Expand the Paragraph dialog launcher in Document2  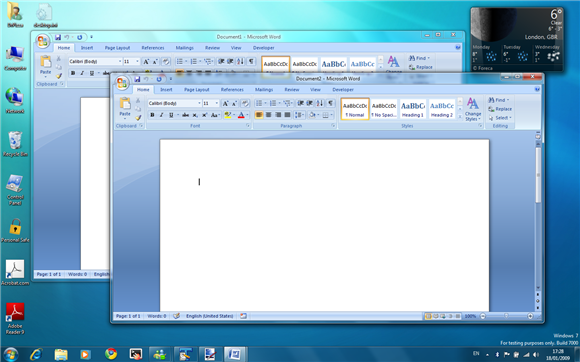(333, 126)
